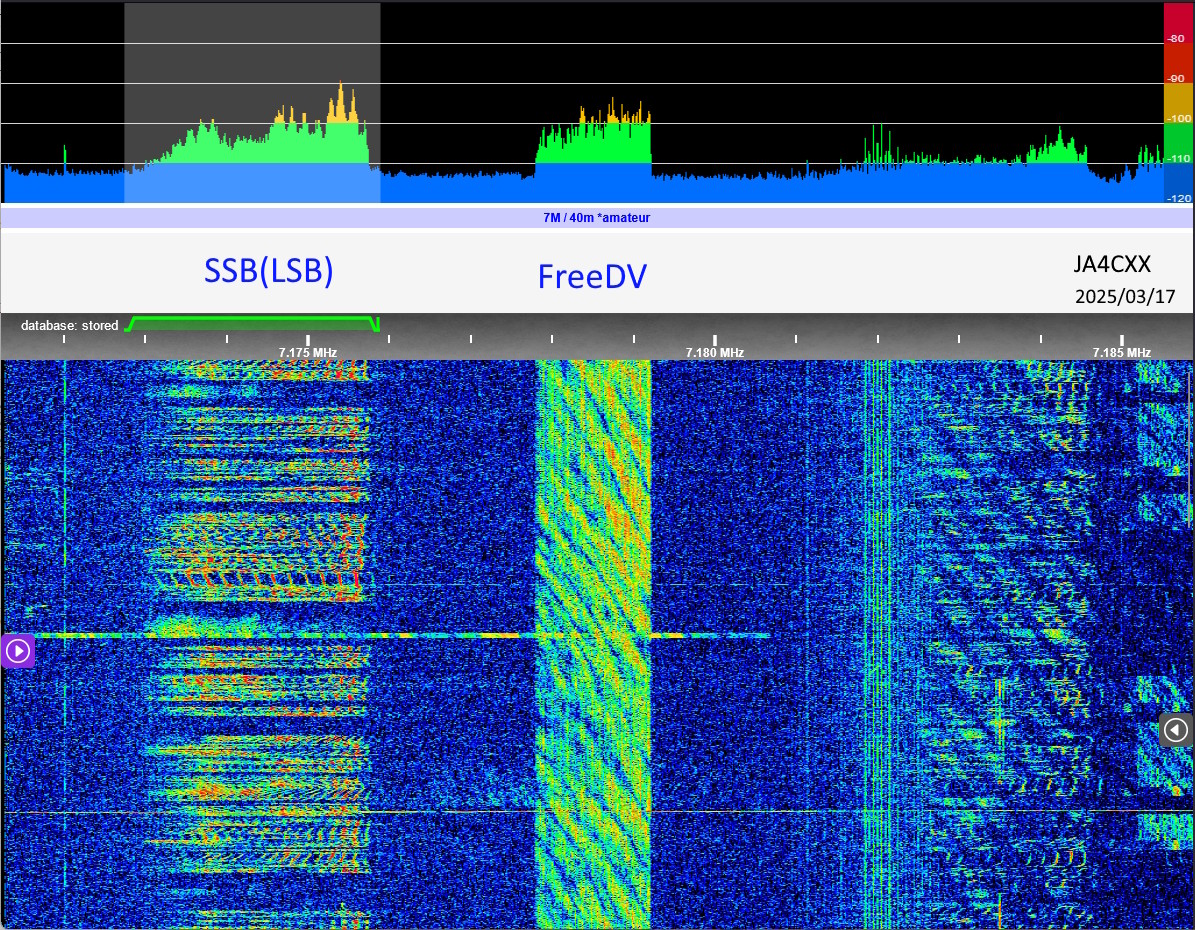Click the -100 dB scale label

(x=1179, y=118)
